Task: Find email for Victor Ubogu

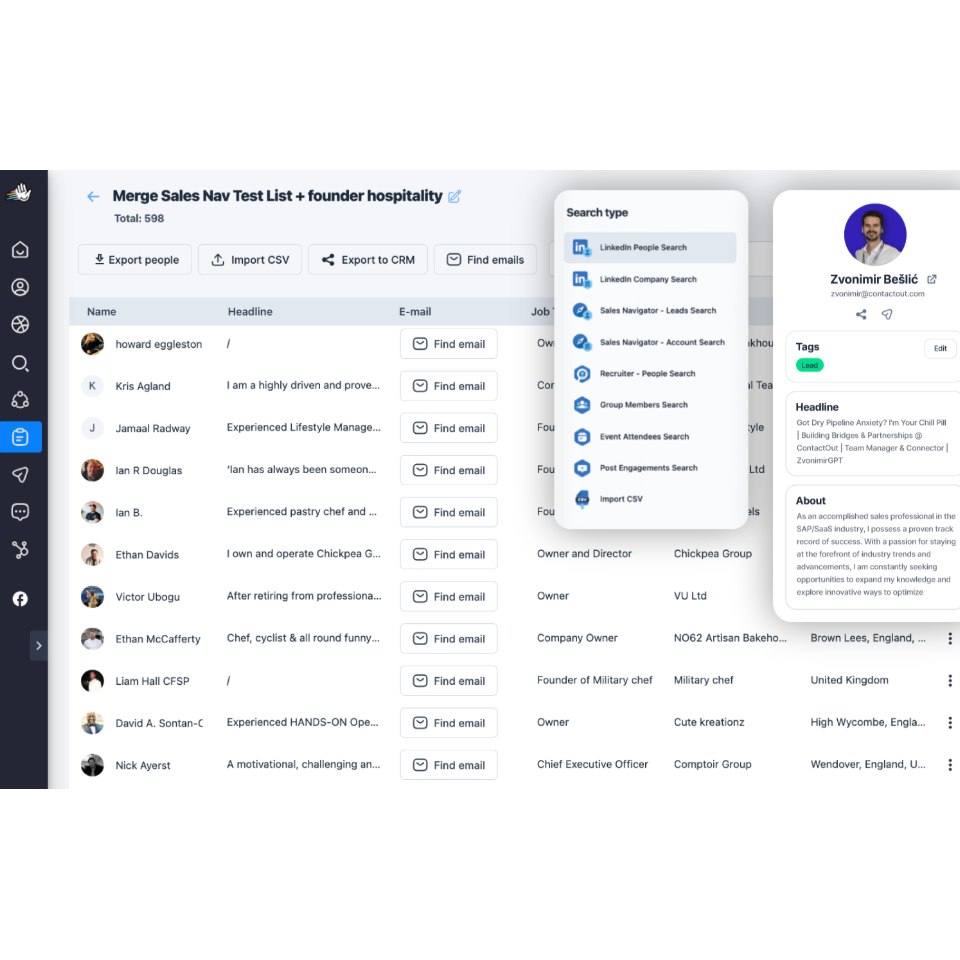Action: [449, 597]
